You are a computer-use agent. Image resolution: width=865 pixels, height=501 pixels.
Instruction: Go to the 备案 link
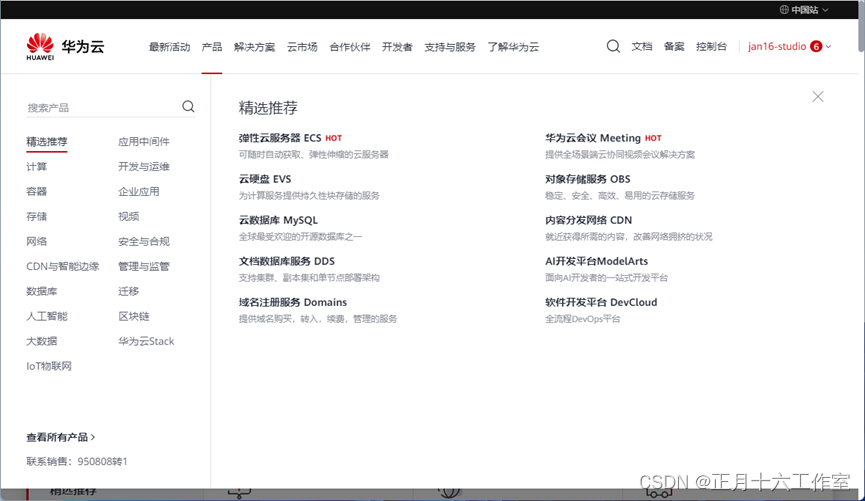click(674, 46)
